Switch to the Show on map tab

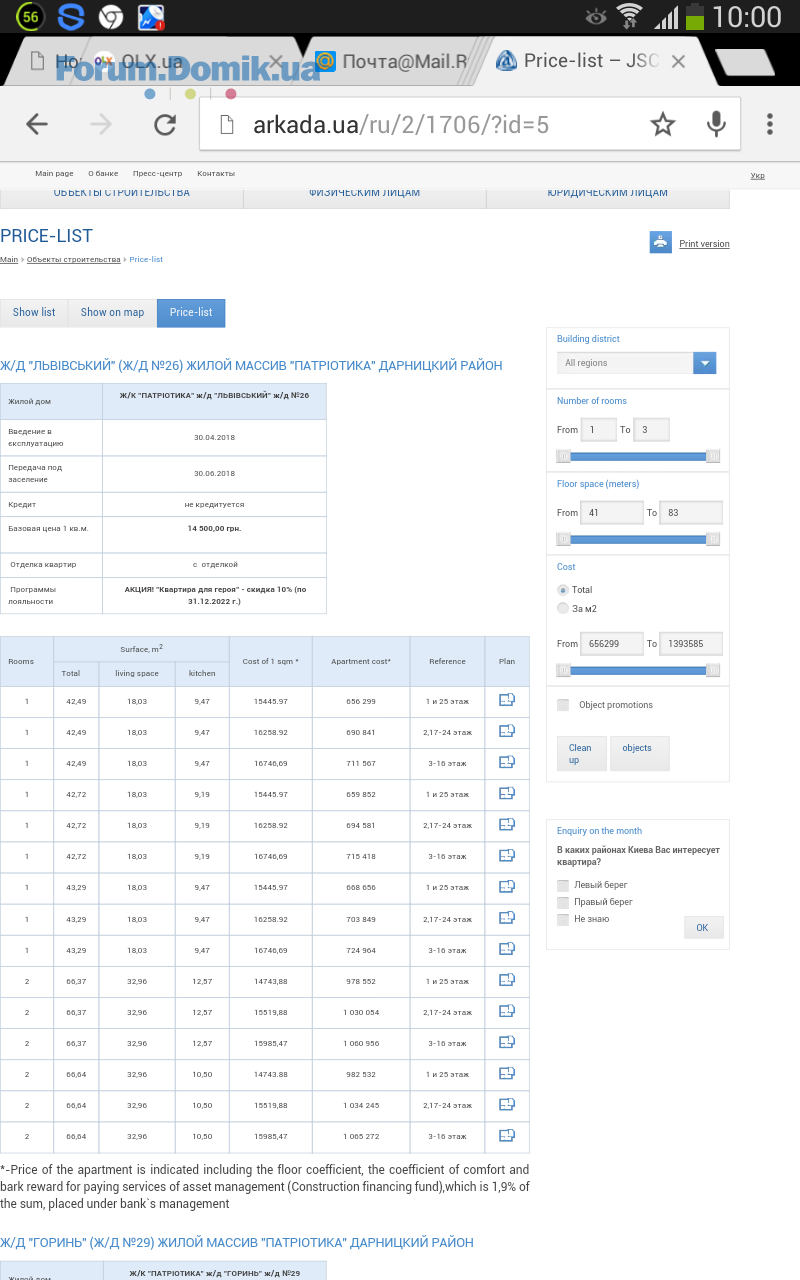coord(112,312)
